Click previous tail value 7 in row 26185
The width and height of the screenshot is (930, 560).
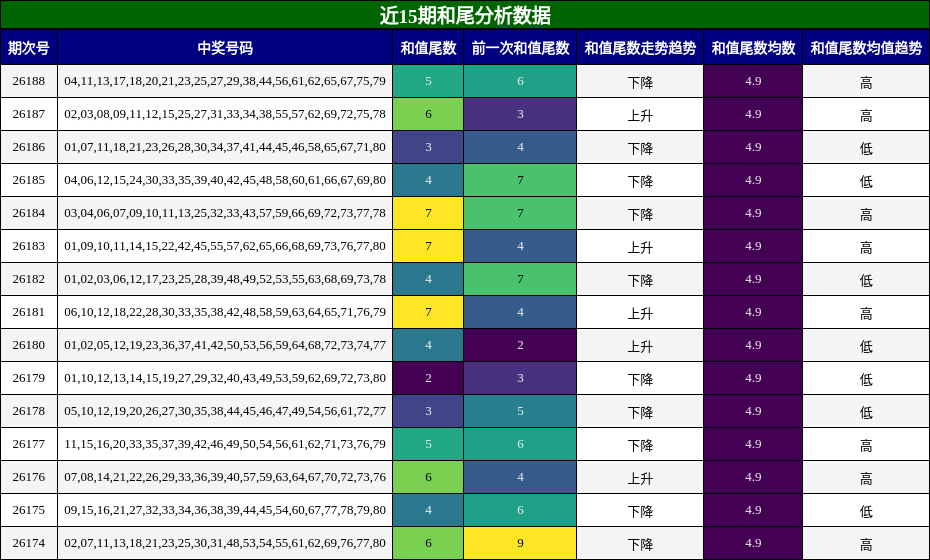pyautogui.click(x=520, y=180)
